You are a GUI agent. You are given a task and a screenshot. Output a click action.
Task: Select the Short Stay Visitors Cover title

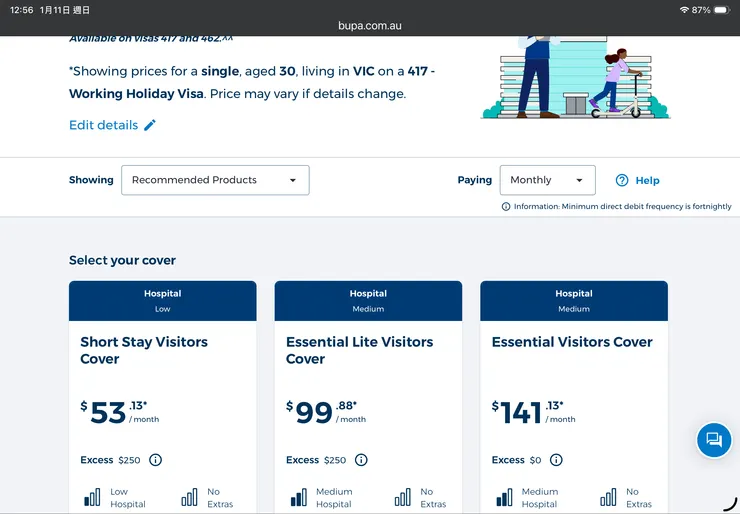(x=144, y=350)
